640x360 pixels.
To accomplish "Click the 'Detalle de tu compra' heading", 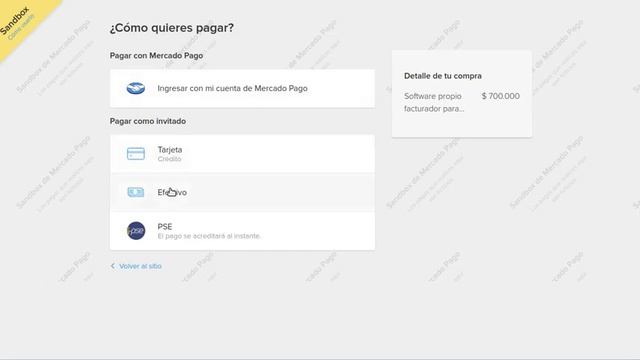I will (x=443, y=76).
